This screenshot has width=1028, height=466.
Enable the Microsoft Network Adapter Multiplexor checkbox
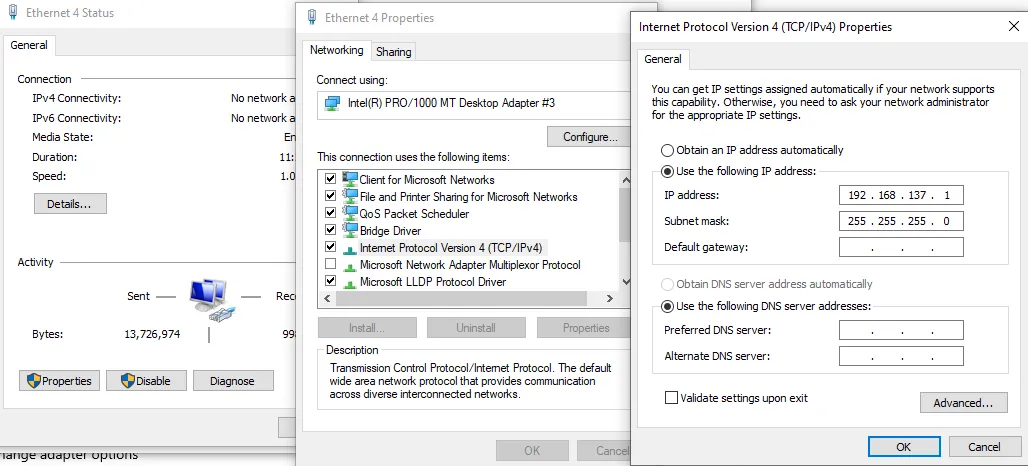click(x=331, y=265)
